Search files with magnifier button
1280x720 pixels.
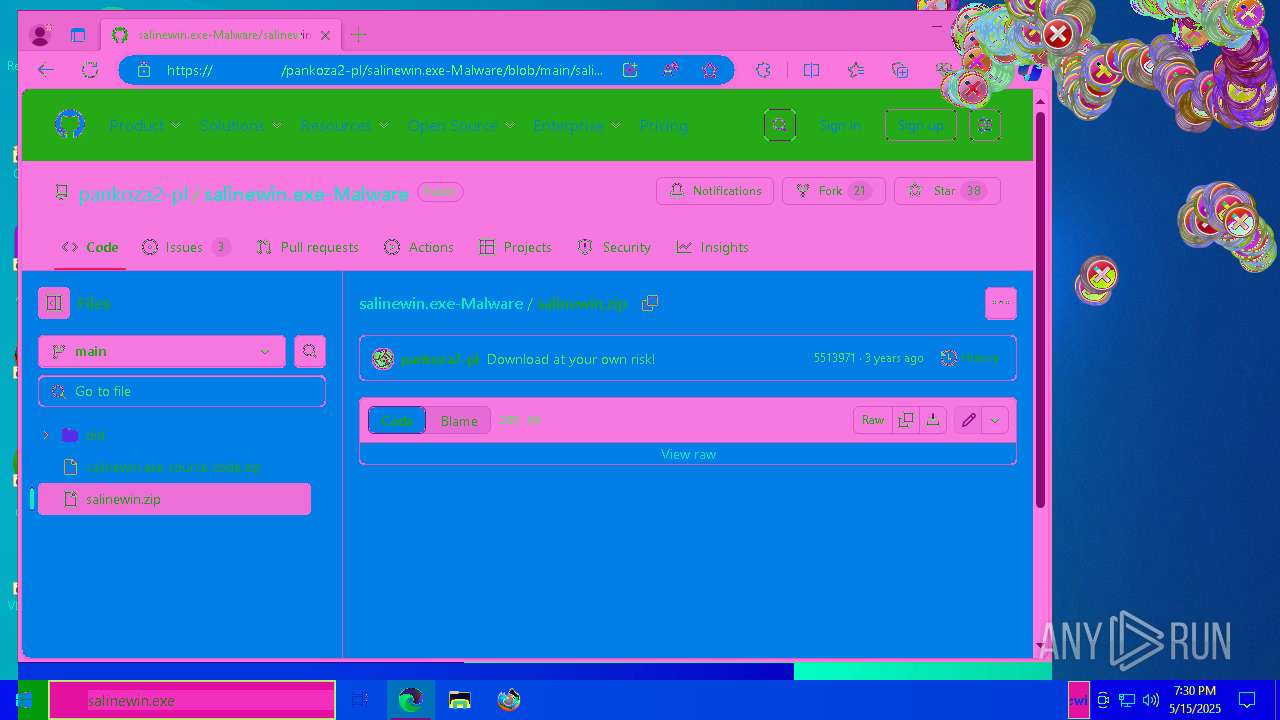coord(310,351)
